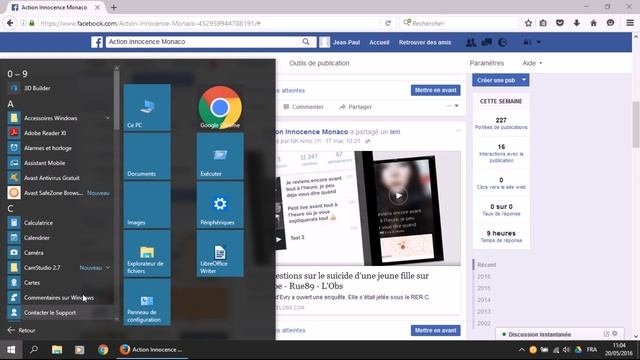
Task: Open Facebook friend requests icon
Action: click(x=471, y=42)
